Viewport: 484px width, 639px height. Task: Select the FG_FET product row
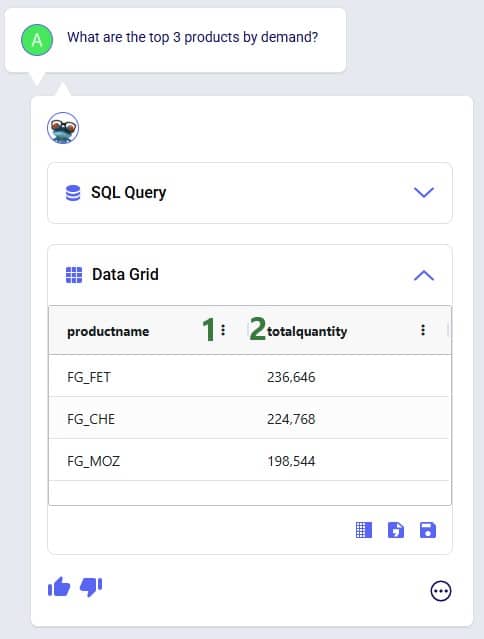249,377
